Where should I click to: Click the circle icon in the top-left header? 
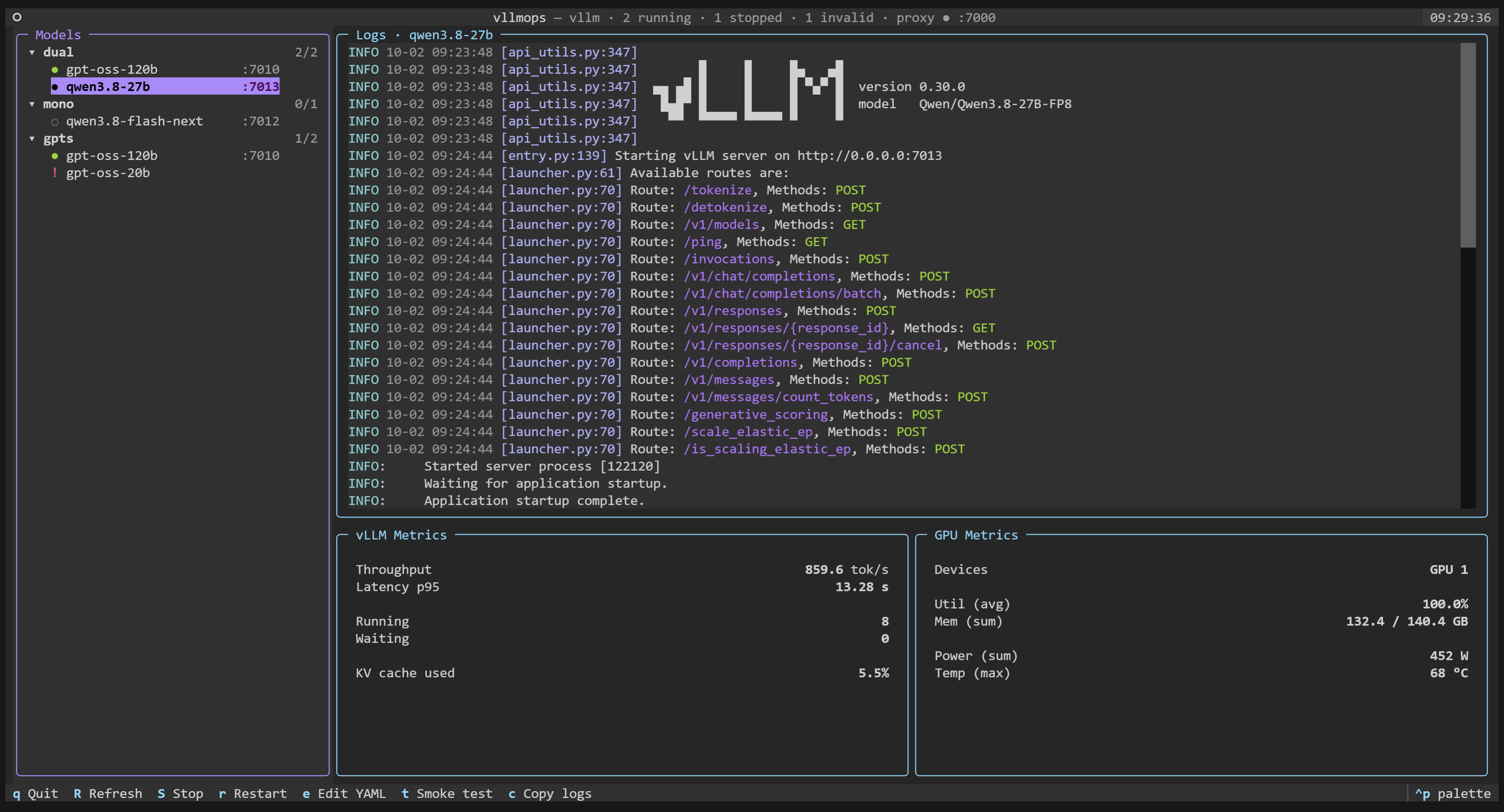pyautogui.click(x=17, y=18)
